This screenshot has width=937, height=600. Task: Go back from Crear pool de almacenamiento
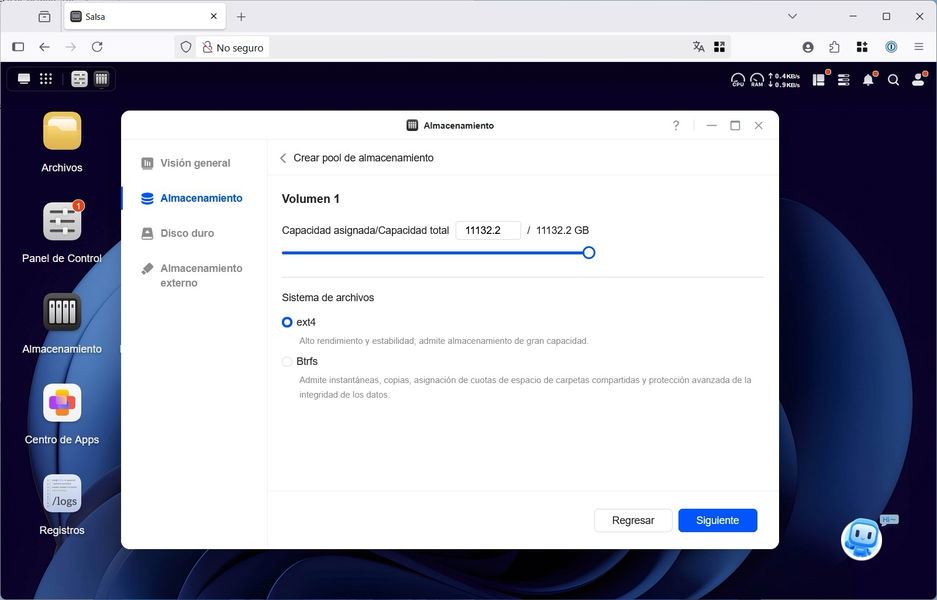point(283,158)
